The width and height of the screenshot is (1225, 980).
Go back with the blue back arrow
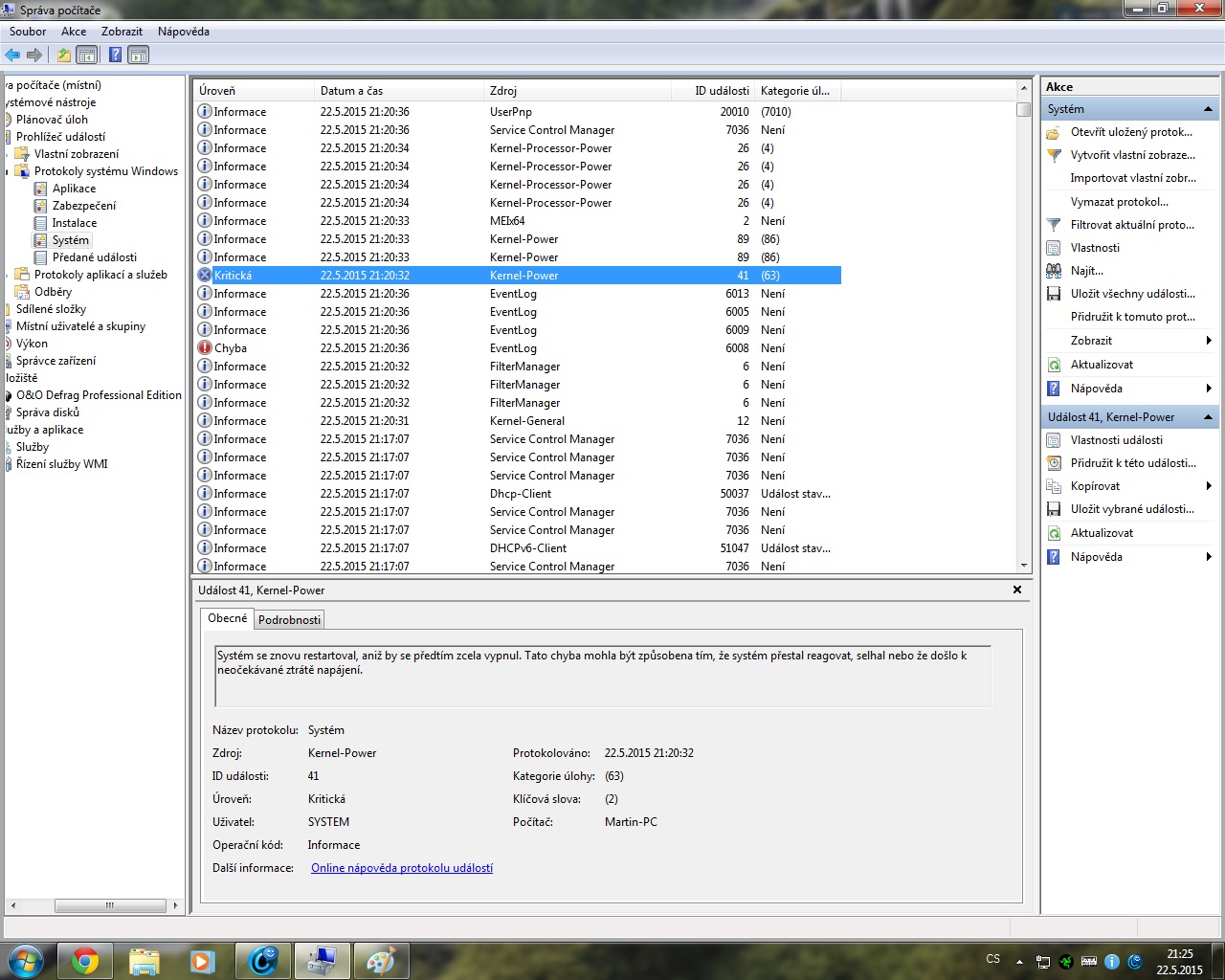tap(12, 56)
